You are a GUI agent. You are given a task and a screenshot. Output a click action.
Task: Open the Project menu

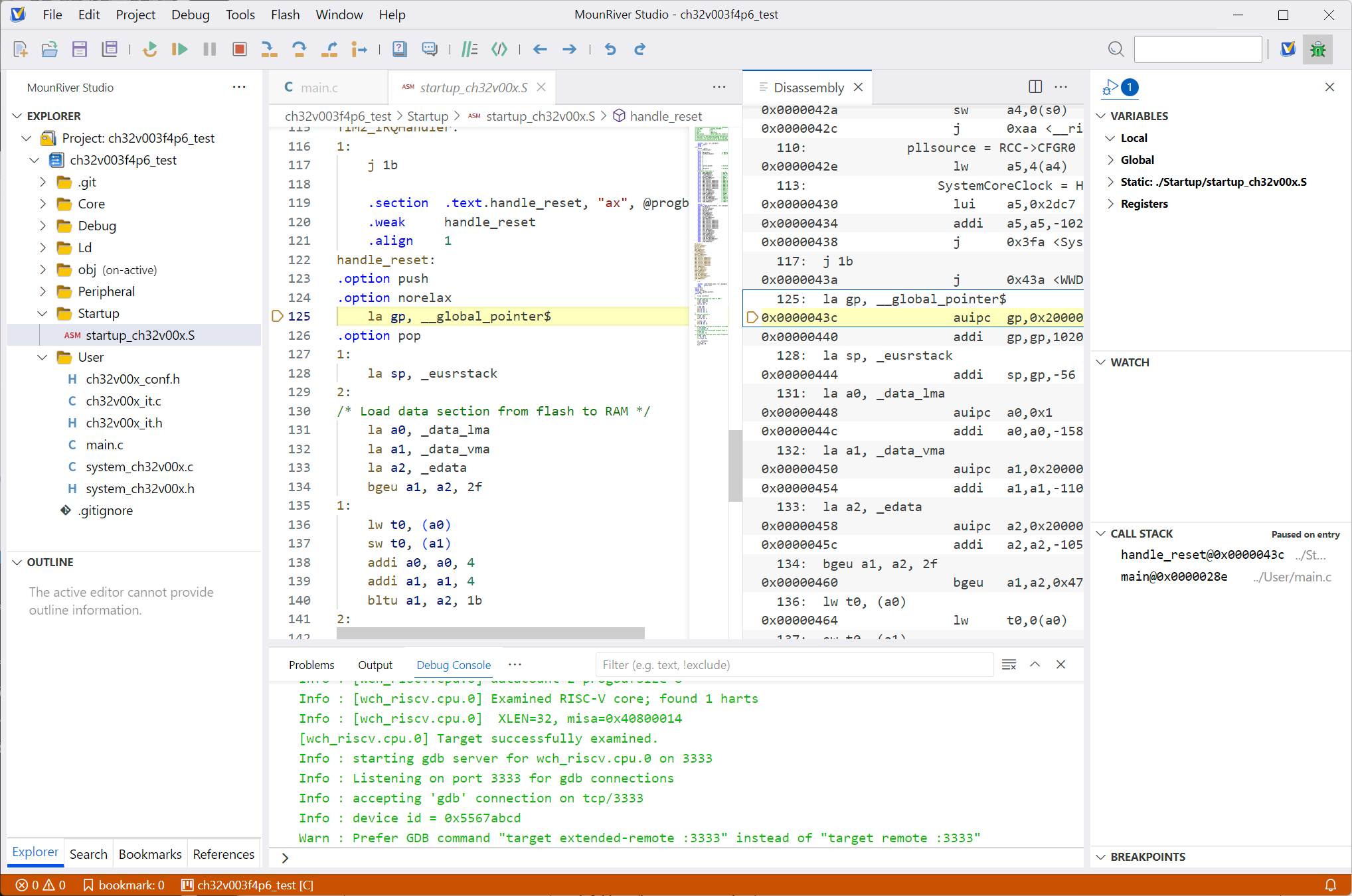click(135, 15)
